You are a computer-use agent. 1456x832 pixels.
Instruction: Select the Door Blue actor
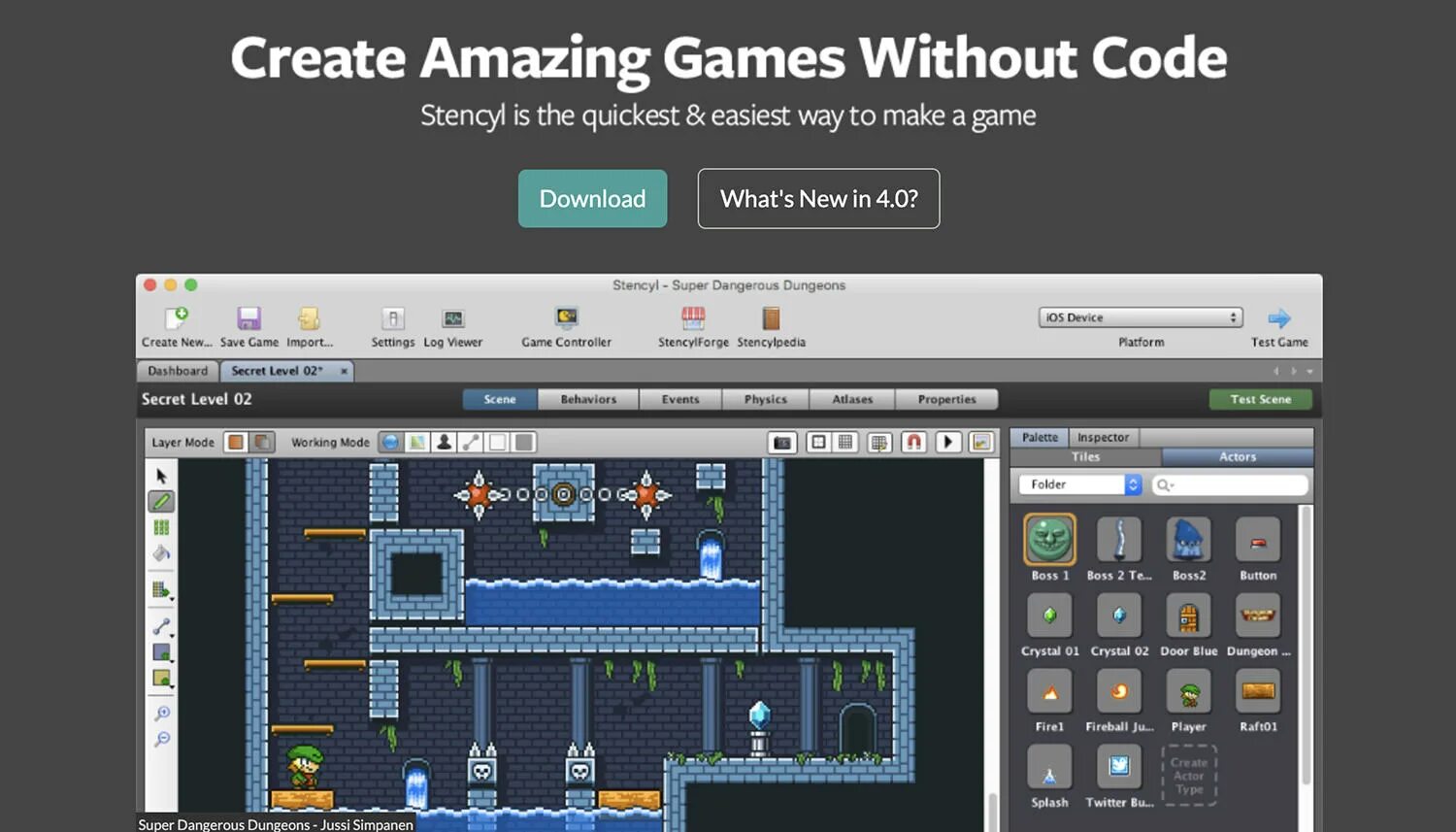1189,616
